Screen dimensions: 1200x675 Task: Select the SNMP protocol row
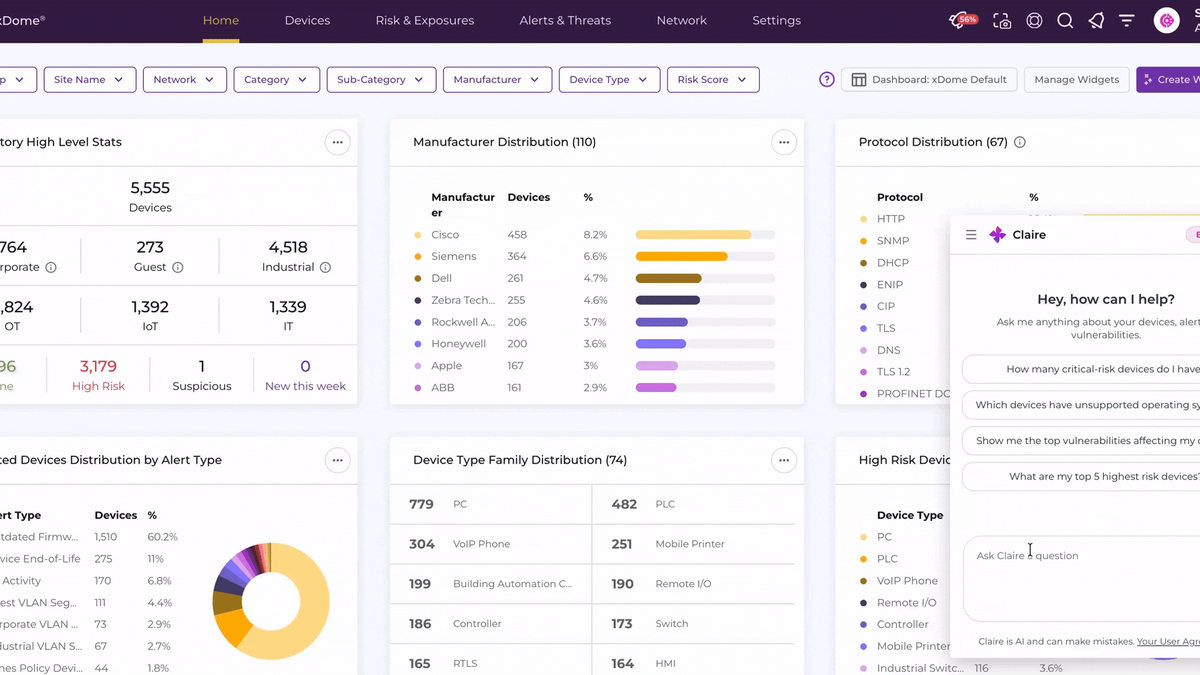[x=904, y=241]
